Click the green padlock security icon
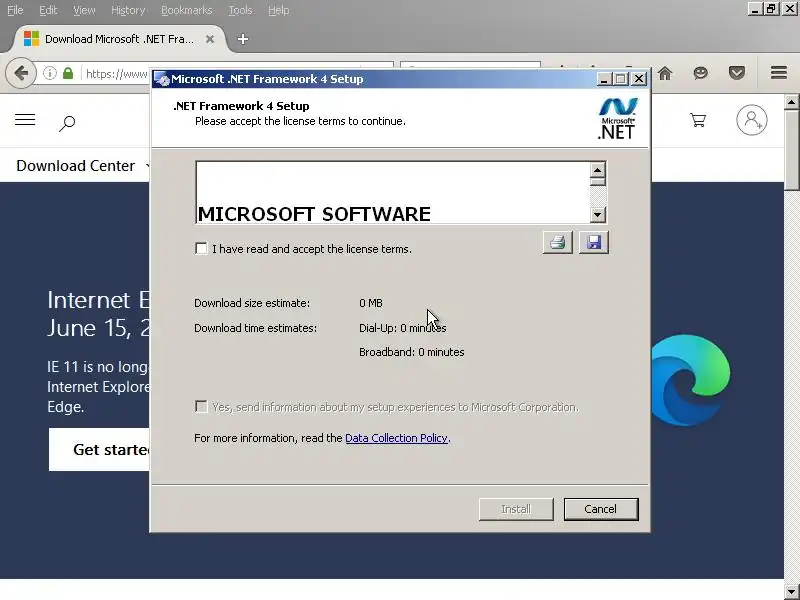 coord(68,73)
